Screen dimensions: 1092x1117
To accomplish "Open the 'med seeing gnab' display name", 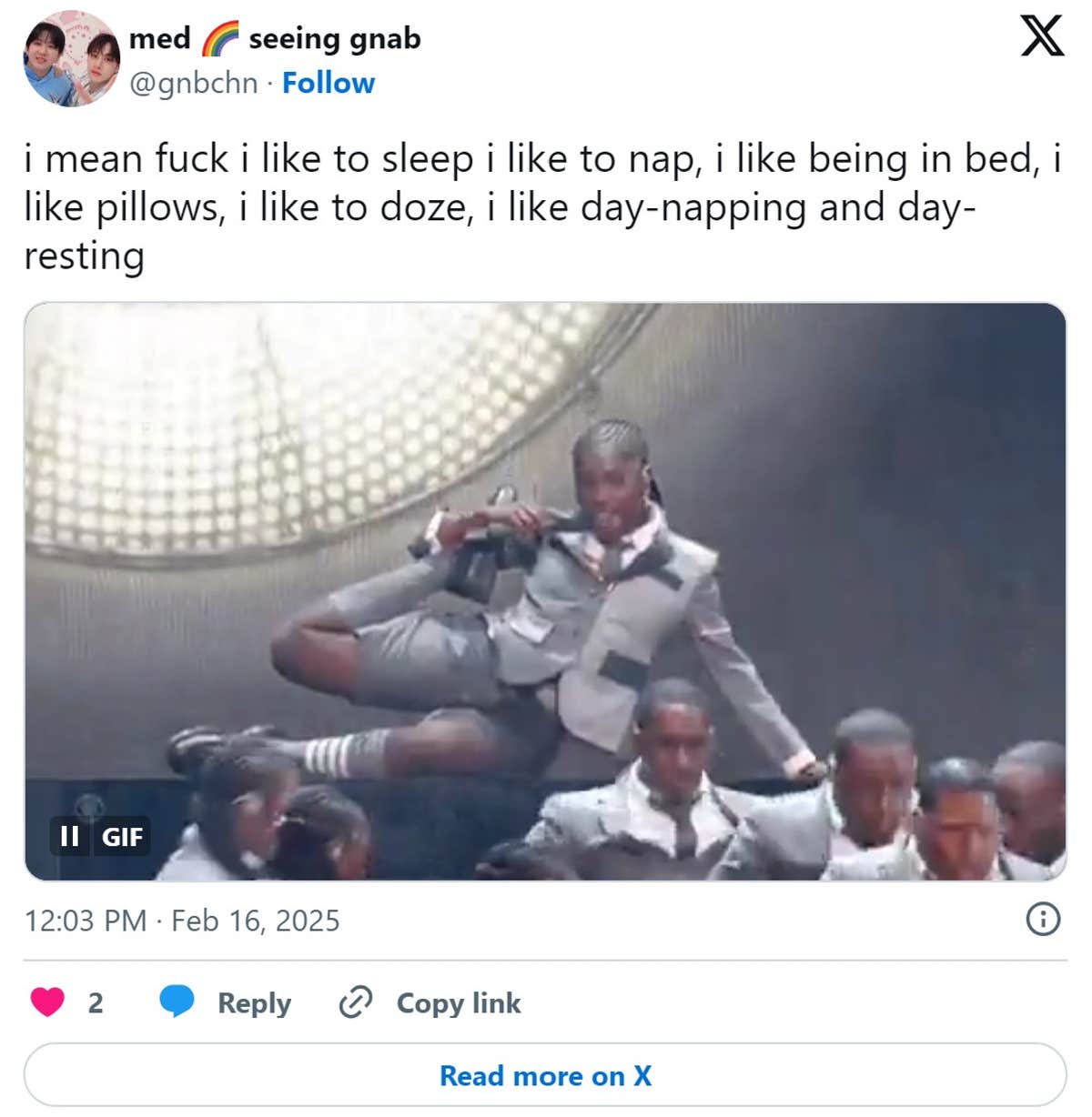I will tap(274, 39).
